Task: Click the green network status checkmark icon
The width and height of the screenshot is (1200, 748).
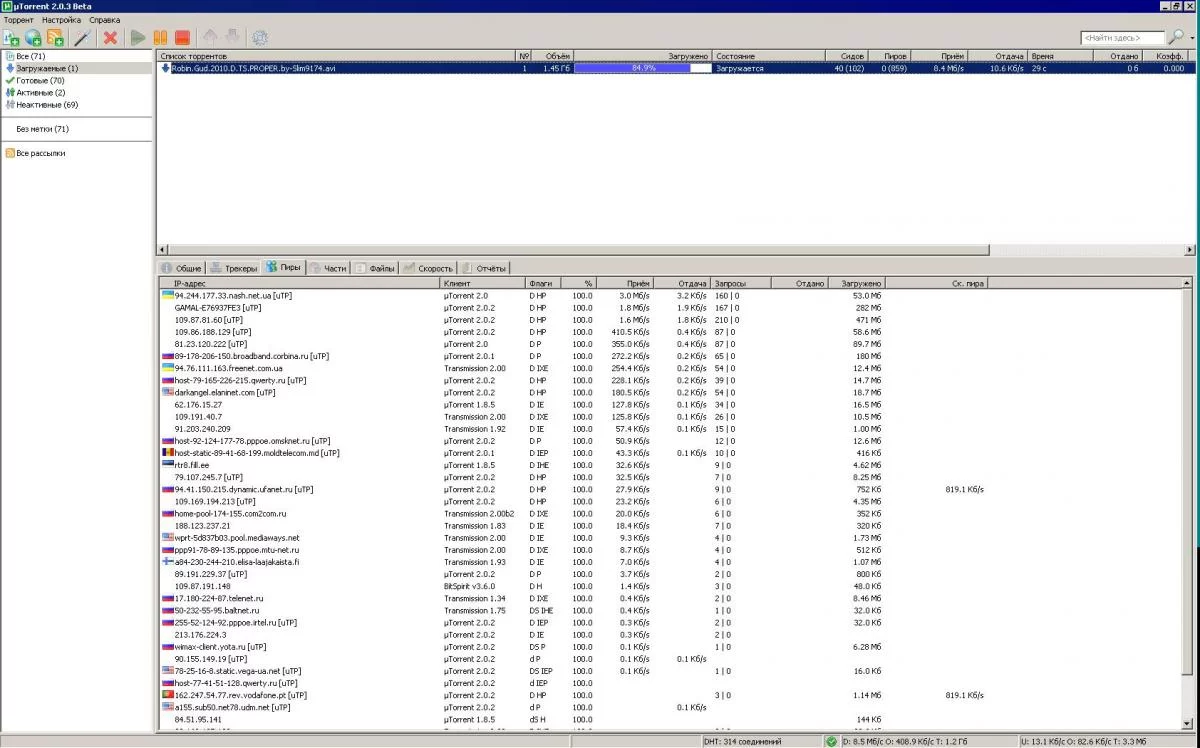Action: 832,741
